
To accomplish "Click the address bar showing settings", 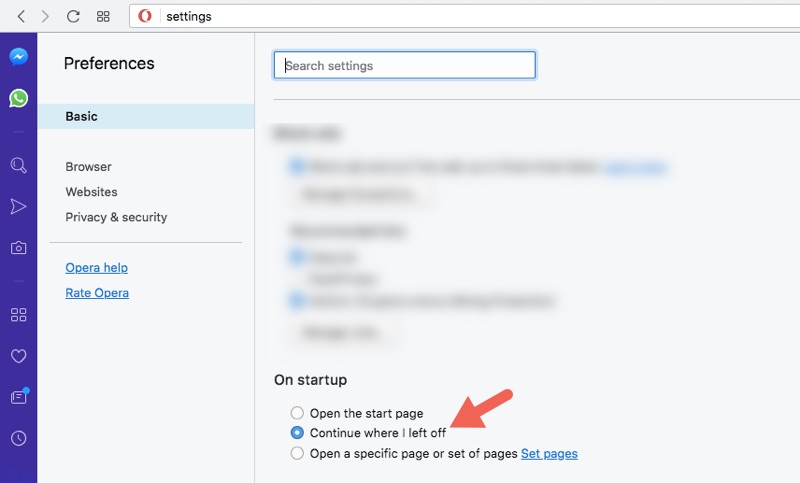I will pos(464,16).
